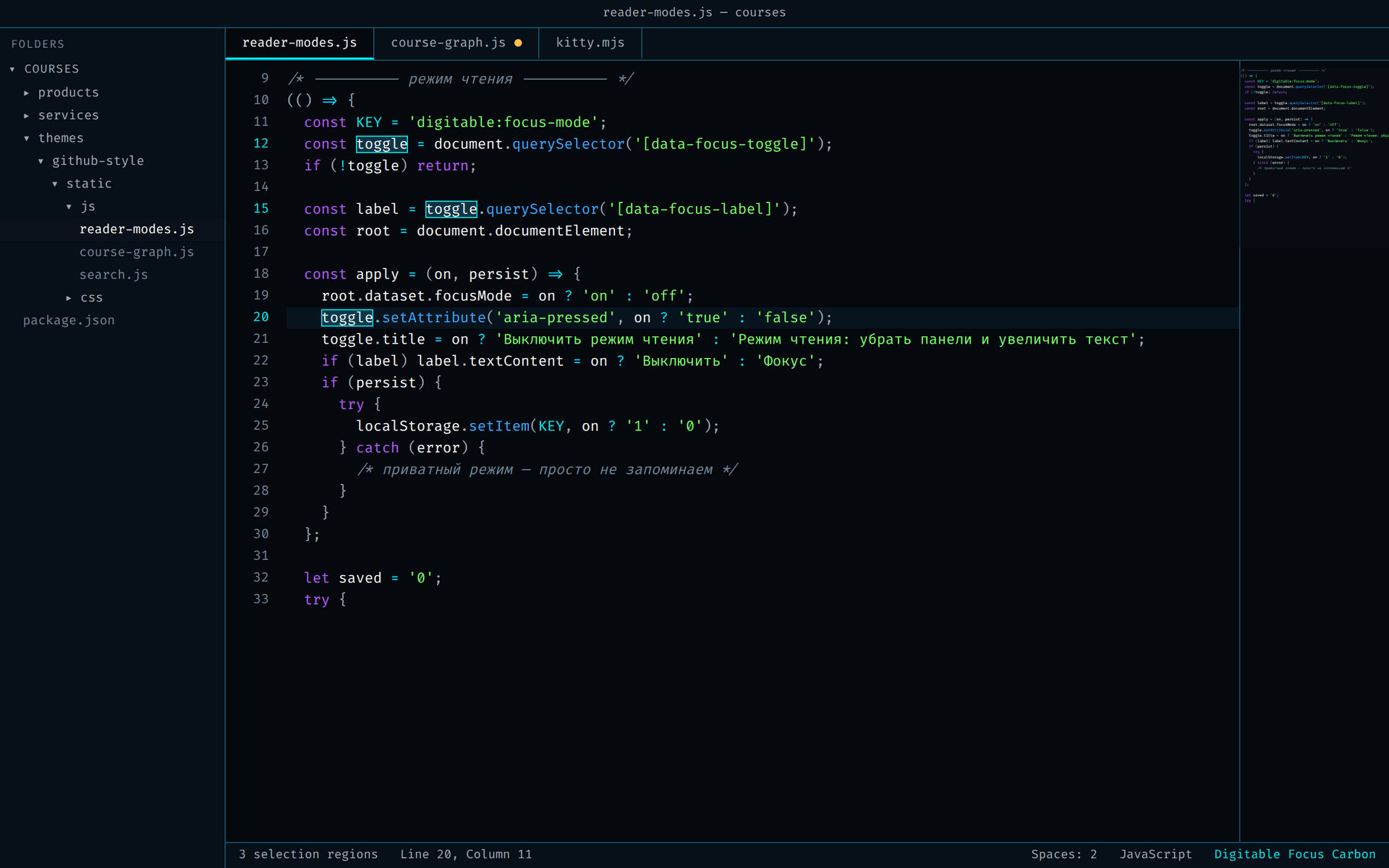The height and width of the screenshot is (868, 1389).
Task: Click 'catch' keyword on line 26
Action: click(x=378, y=448)
